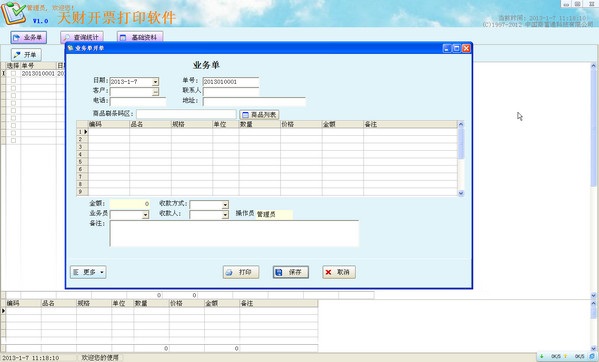Open the 收款方式 dropdown
This screenshot has height=362, width=599.
[x=225, y=205]
